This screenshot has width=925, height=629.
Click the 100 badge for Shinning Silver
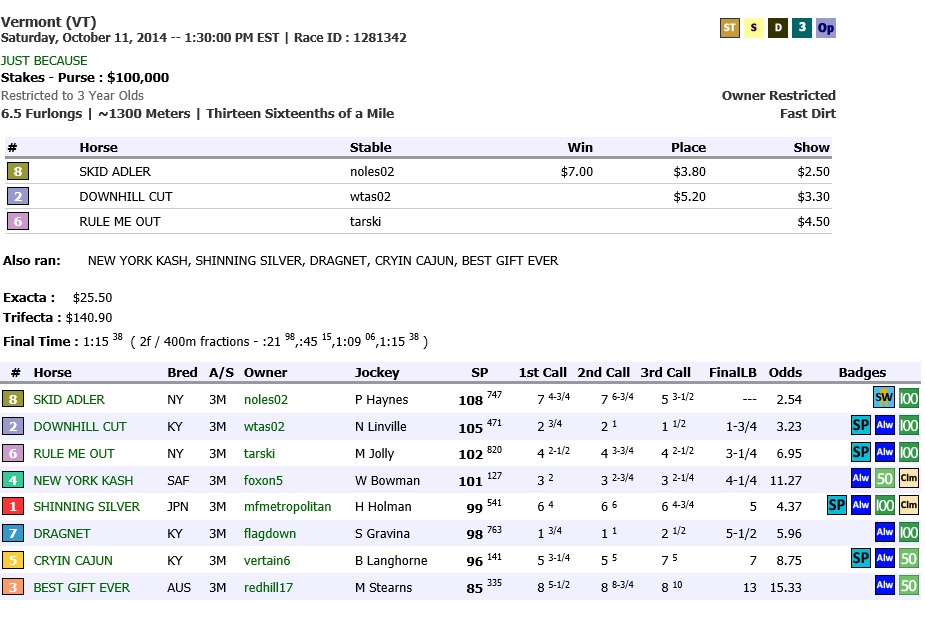pos(885,505)
